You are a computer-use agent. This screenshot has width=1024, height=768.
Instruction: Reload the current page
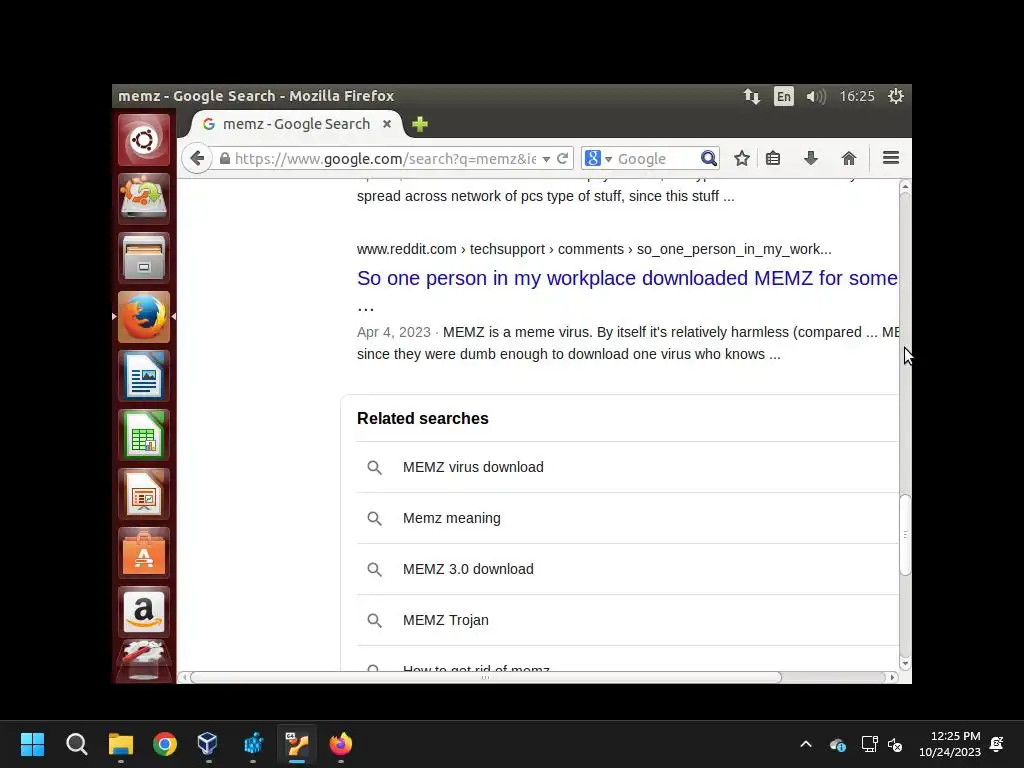(562, 159)
